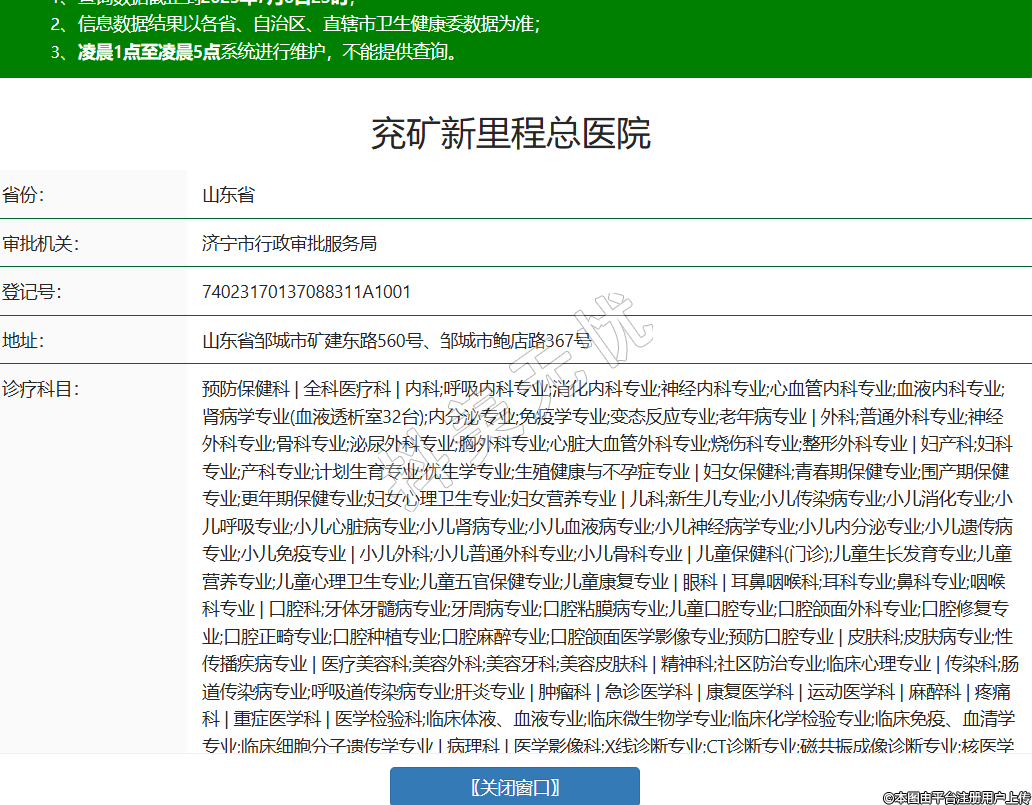Click the 肾病学专业(血液透析室32台) entry
The height and width of the screenshot is (805, 1032).
click(x=313, y=416)
